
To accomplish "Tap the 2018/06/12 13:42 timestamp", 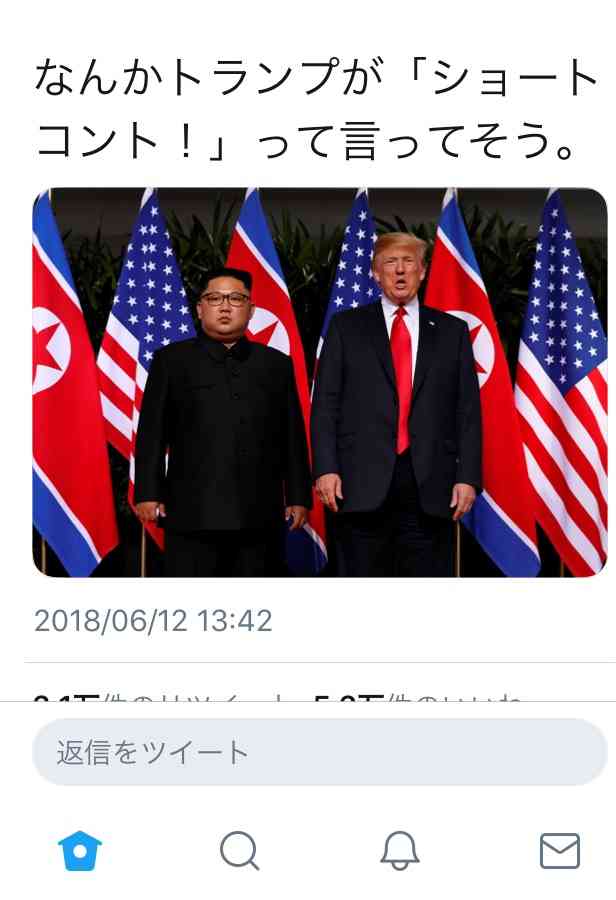I will click(x=153, y=621).
